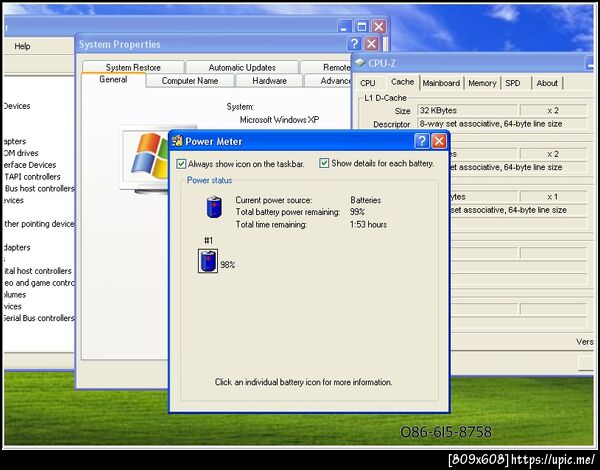Open the Remote tab in System Properties
The image size is (600, 470).
point(326,67)
